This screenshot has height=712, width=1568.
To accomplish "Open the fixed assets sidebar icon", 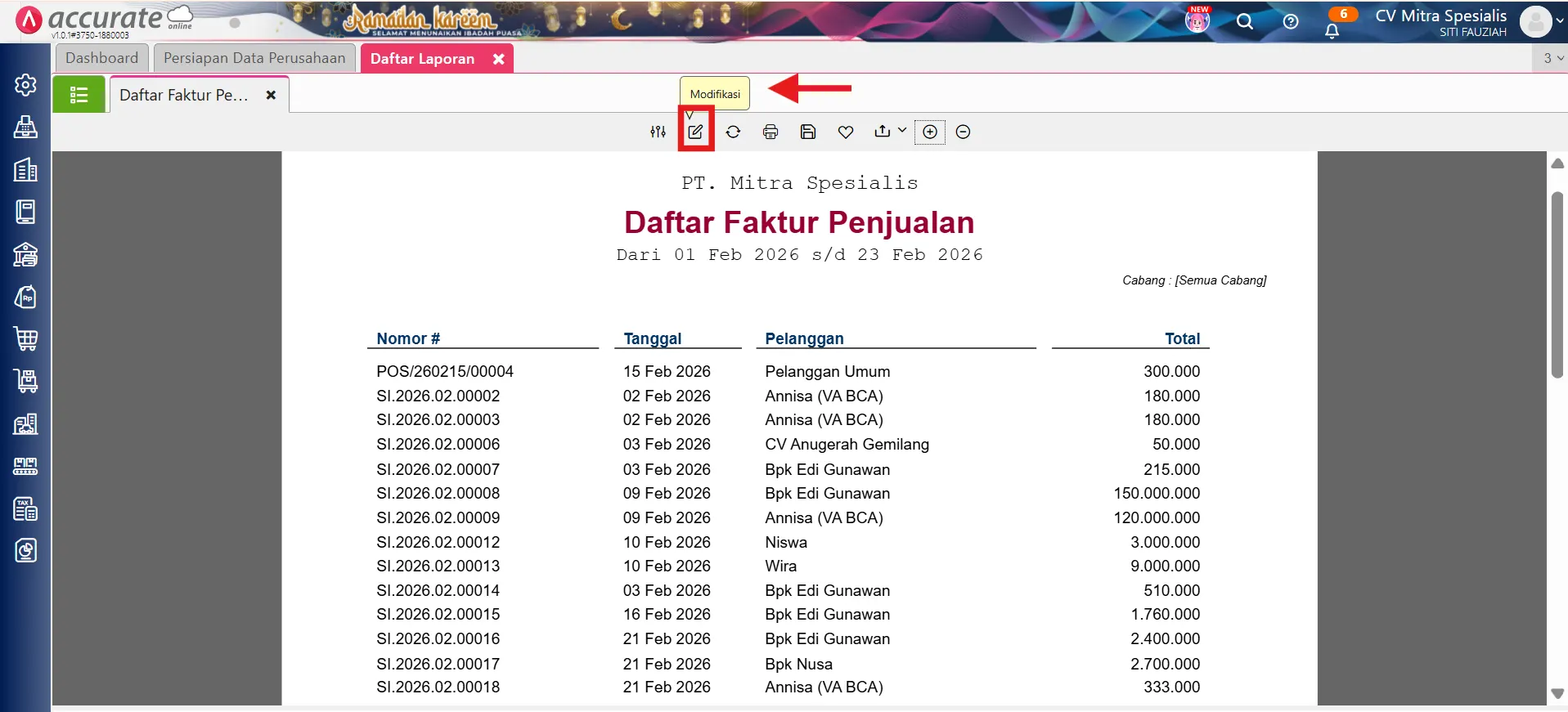I will point(25,423).
